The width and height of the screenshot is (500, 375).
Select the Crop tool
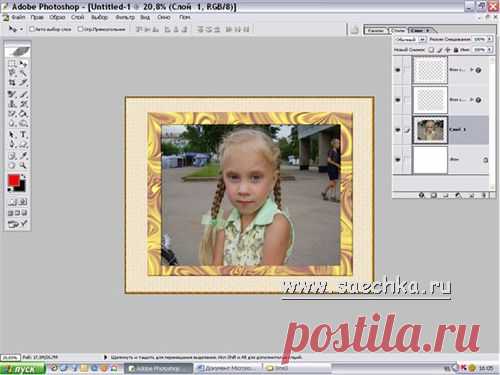12,82
